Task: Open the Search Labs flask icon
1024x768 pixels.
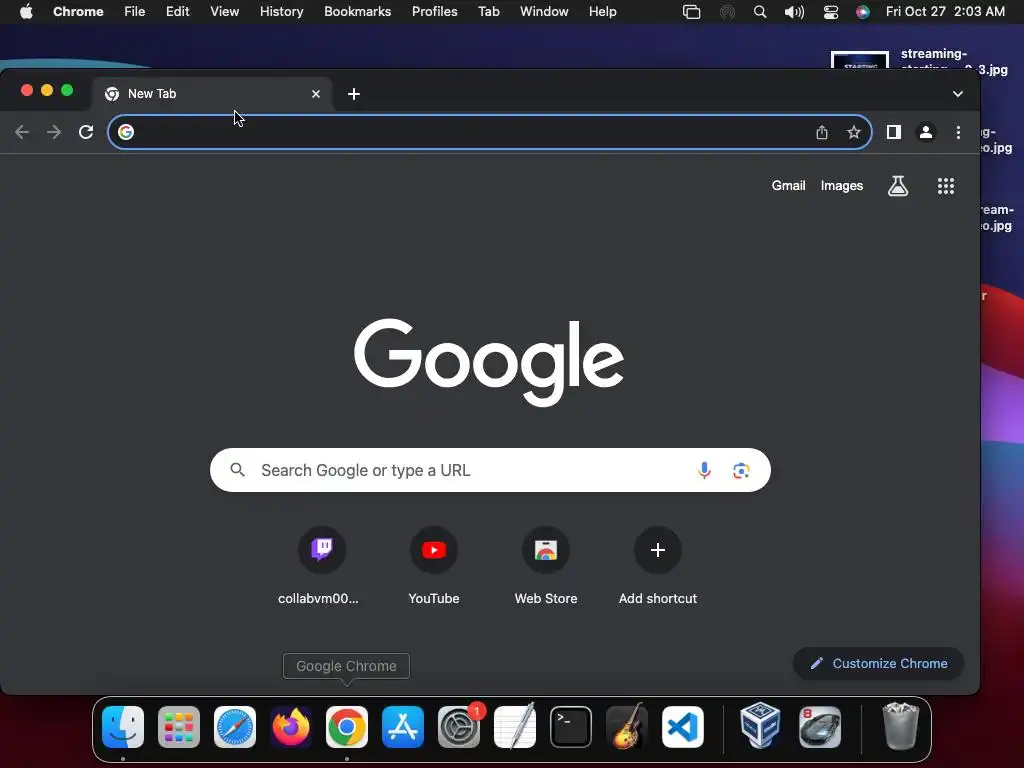Action: tap(898, 186)
